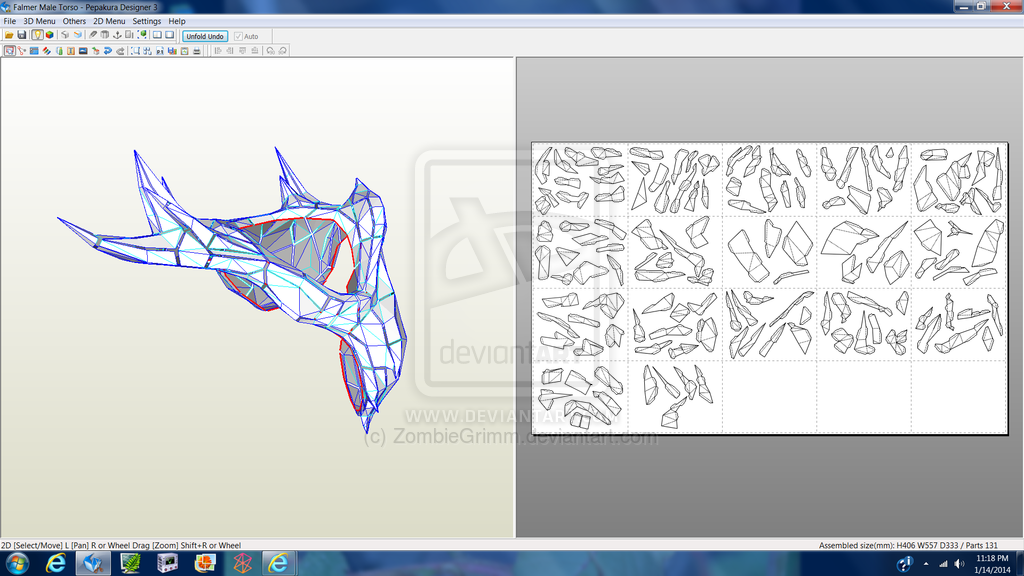The width and height of the screenshot is (1024, 576).
Task: Print the pattern with the printer icon
Action: coord(197,51)
